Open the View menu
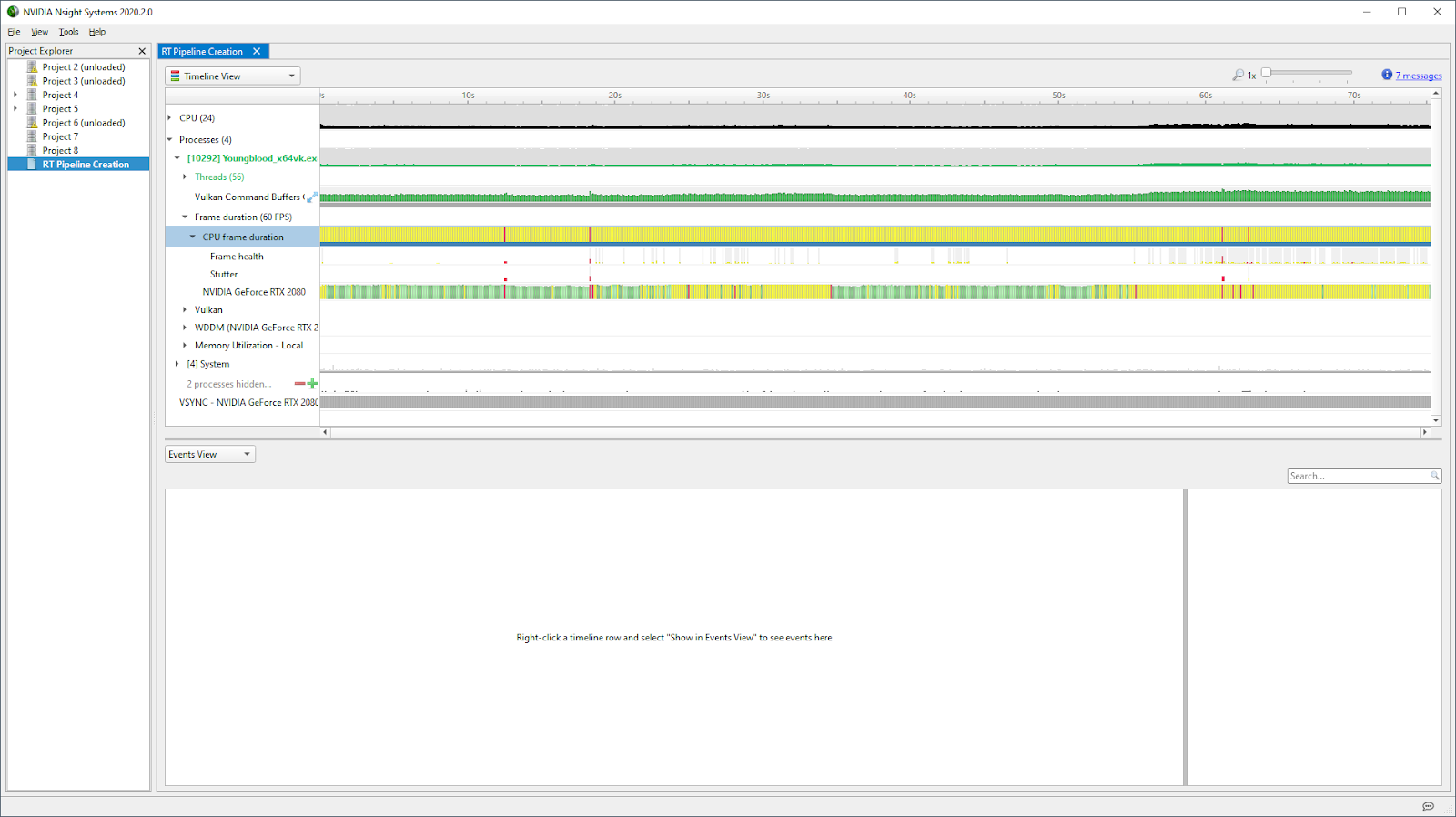1456x817 pixels. click(40, 32)
